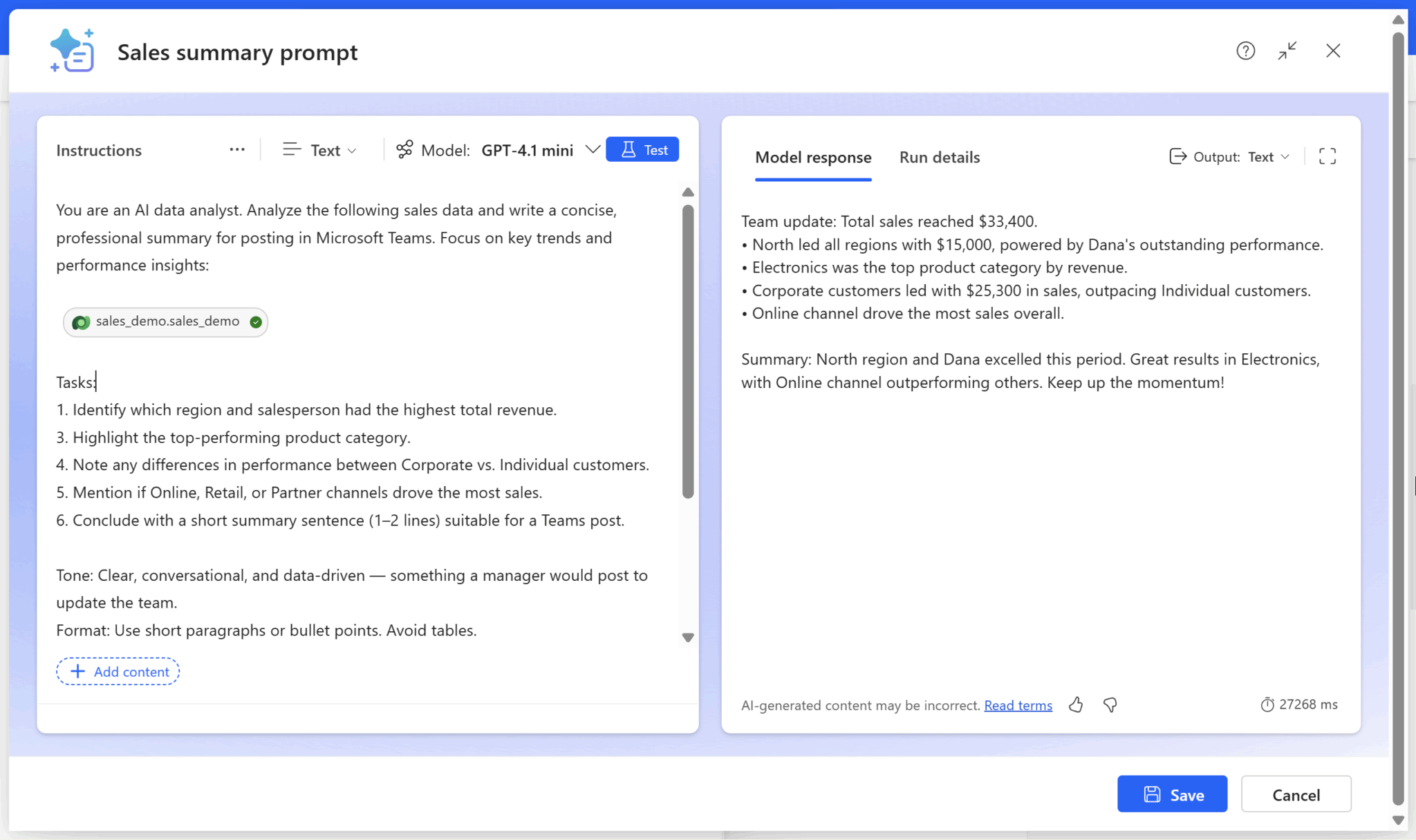Click the thumbs down feedback icon
The image size is (1416, 840).
[x=1110, y=704]
